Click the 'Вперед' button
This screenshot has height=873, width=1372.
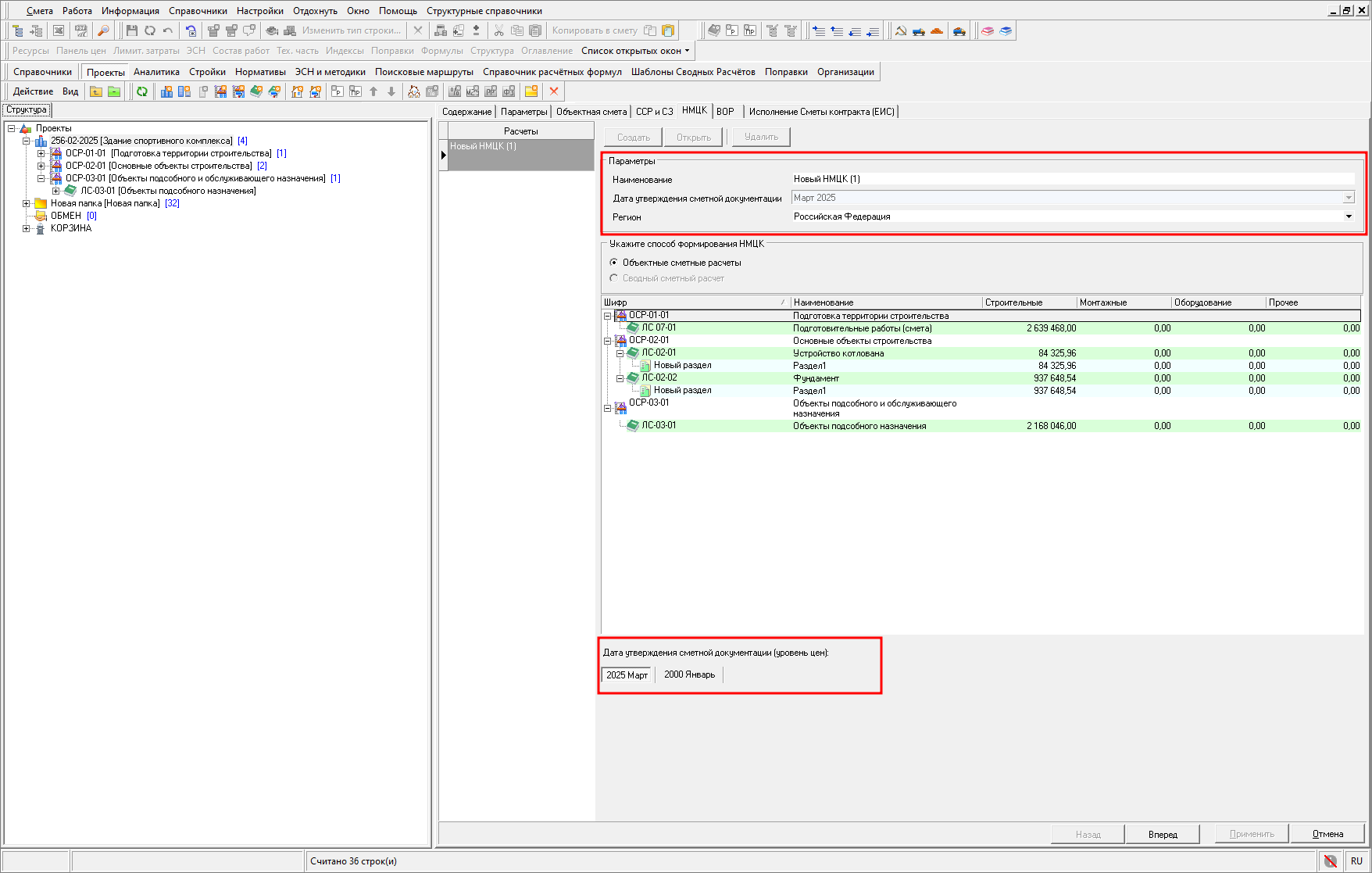tap(1163, 834)
